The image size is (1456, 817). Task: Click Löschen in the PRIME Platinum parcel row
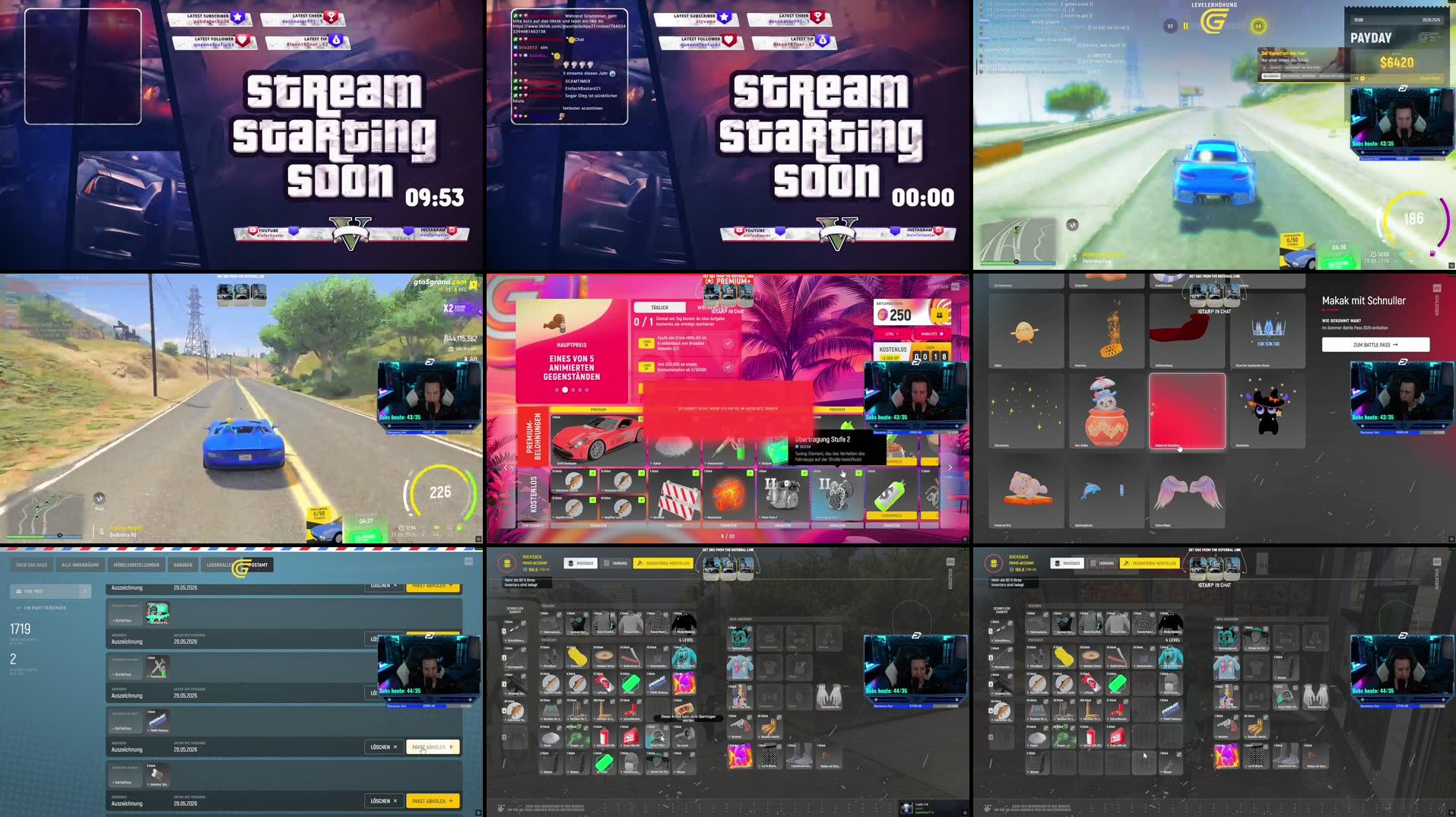[x=383, y=747]
